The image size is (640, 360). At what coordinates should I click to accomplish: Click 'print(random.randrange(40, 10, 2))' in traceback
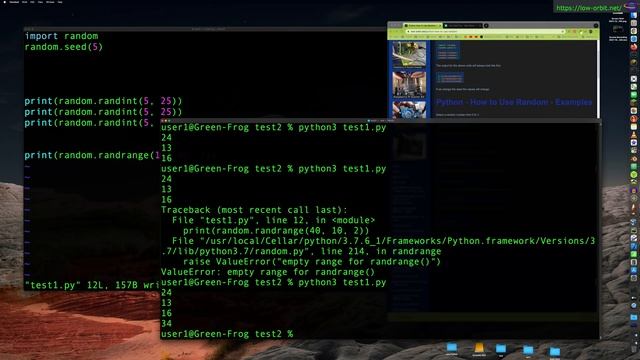(x=276, y=231)
